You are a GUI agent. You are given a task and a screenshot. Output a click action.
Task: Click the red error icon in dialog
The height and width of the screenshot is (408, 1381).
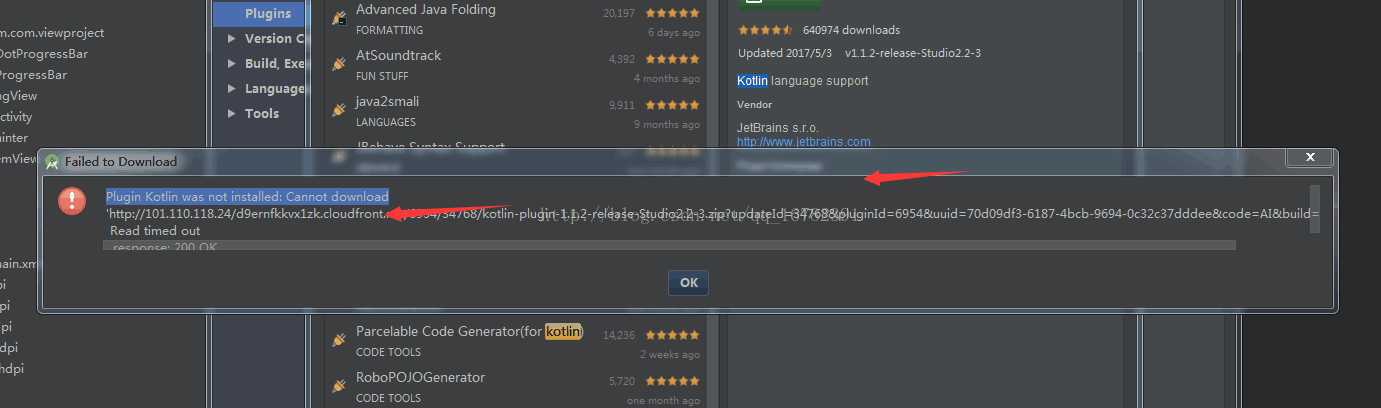(x=72, y=201)
